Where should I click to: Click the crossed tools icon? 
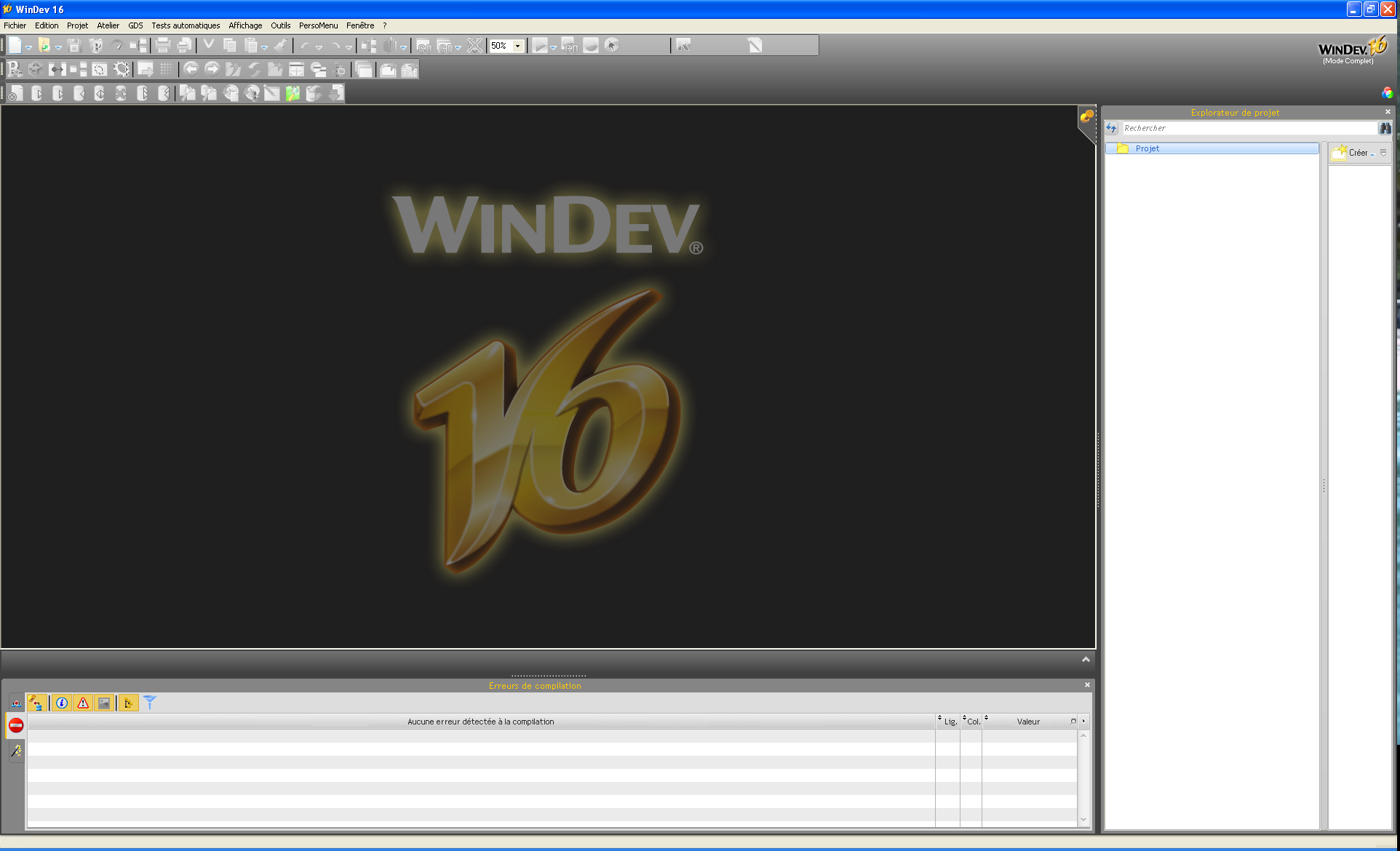click(475, 45)
